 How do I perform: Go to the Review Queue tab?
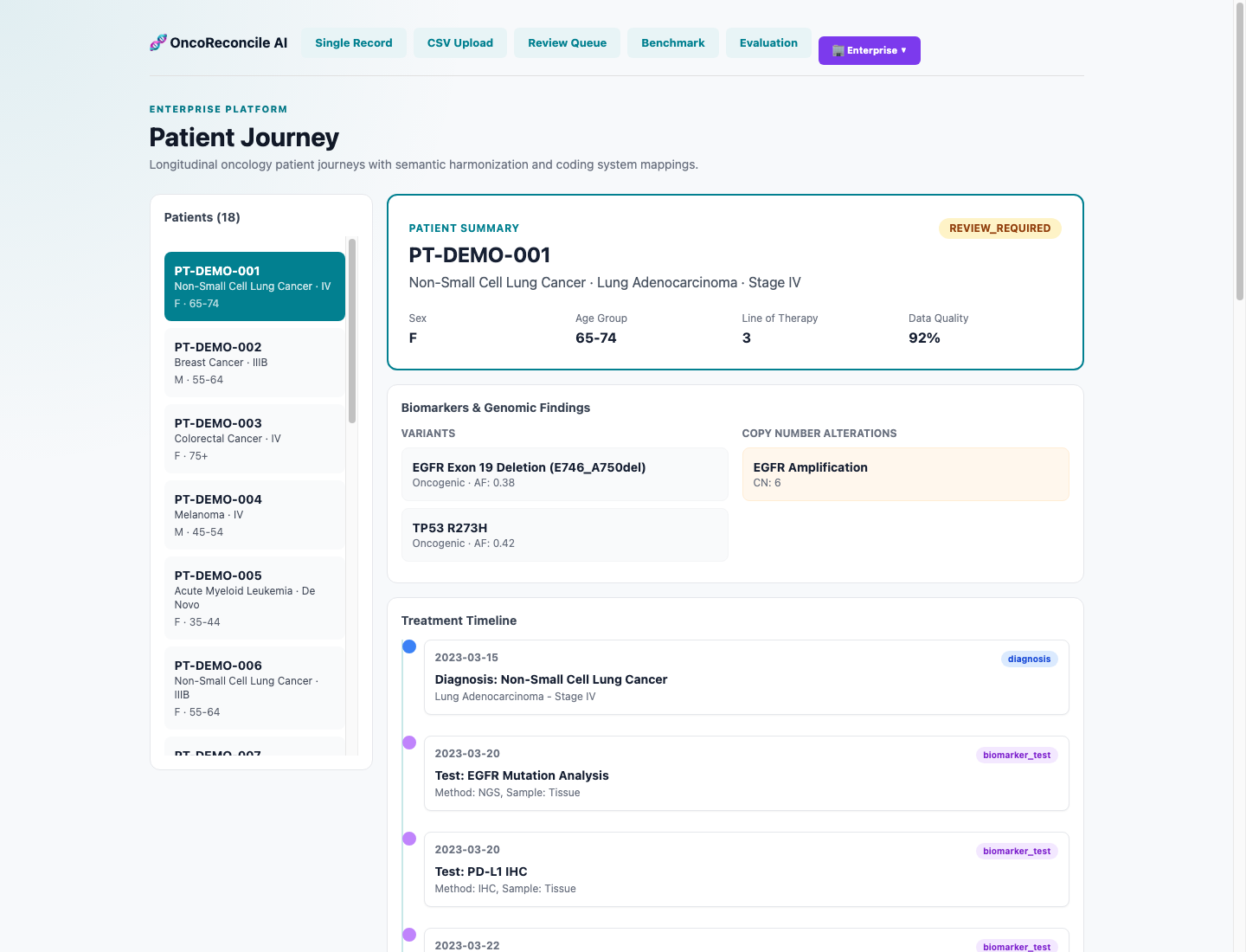[x=567, y=42]
